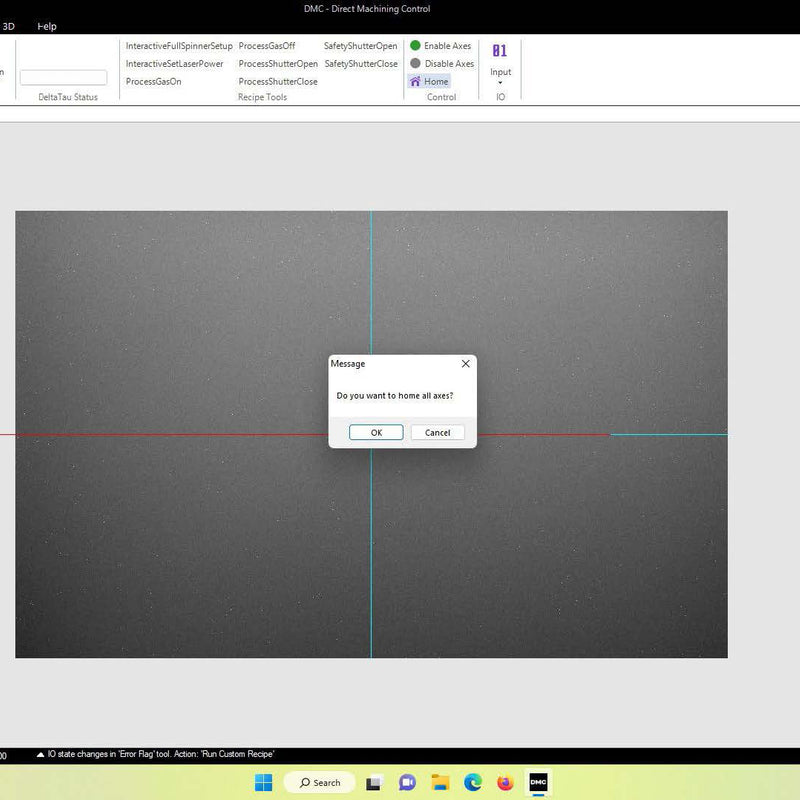Viewport: 800px width, 800px height.
Task: Open Microsoft Edge from the taskbar
Action: [x=473, y=782]
